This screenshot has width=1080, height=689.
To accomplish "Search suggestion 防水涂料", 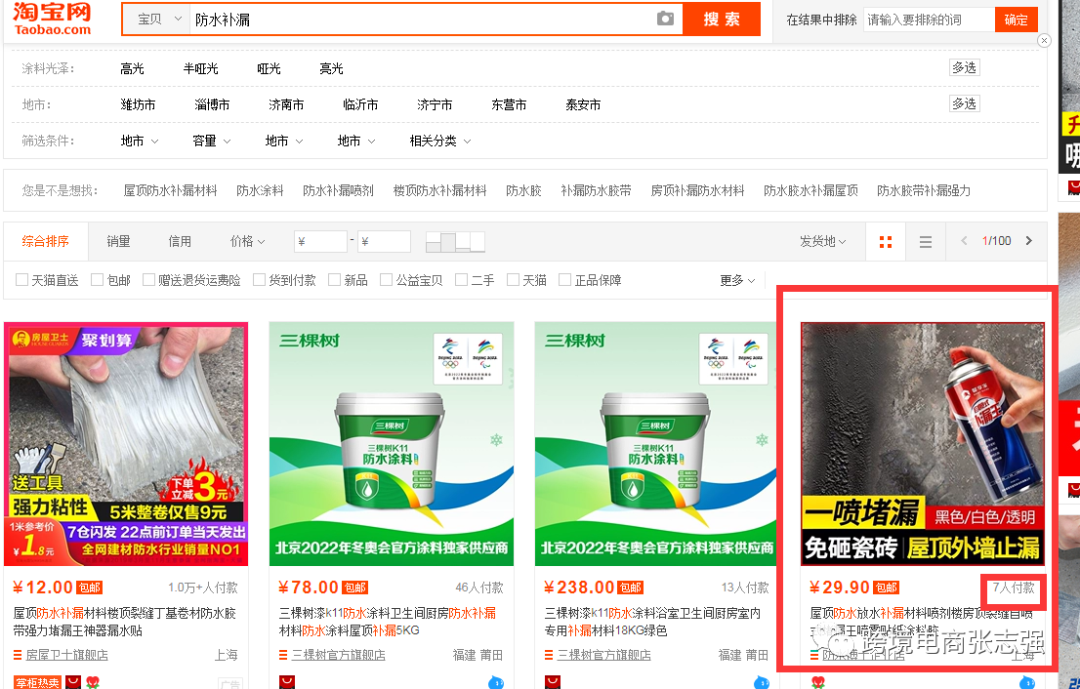I will (260, 191).
